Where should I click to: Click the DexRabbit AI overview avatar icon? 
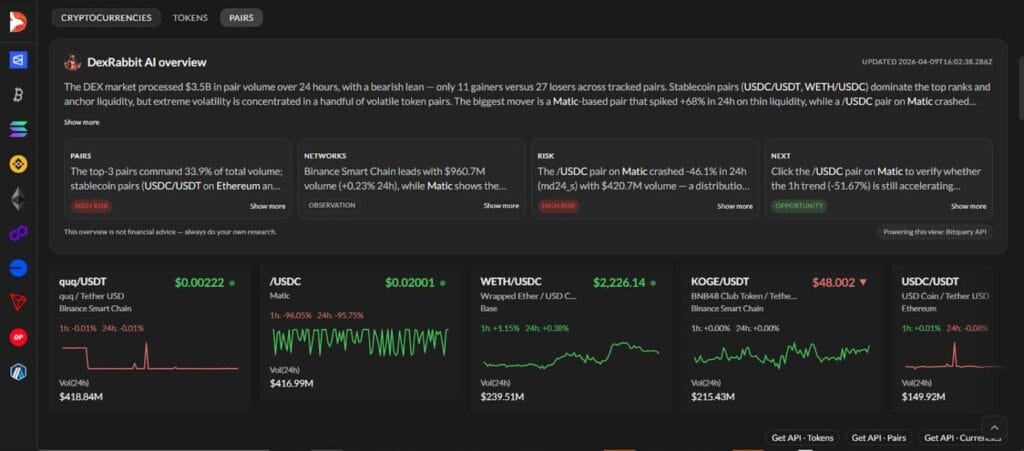72,63
